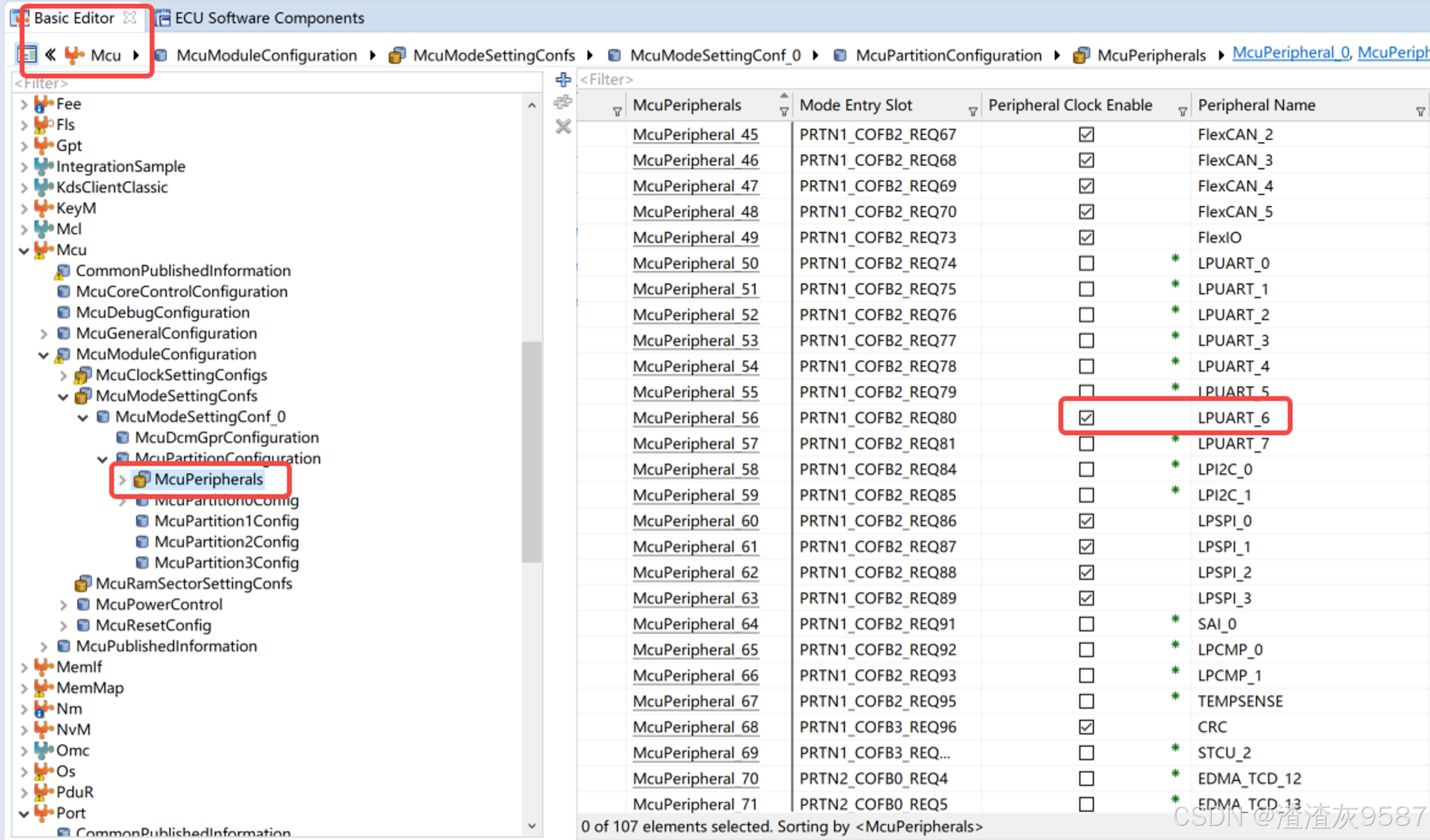Screen dimensions: 1430x840
Task: Disable LPUART_6 peripheral clock checkbox
Action: 1086,418
